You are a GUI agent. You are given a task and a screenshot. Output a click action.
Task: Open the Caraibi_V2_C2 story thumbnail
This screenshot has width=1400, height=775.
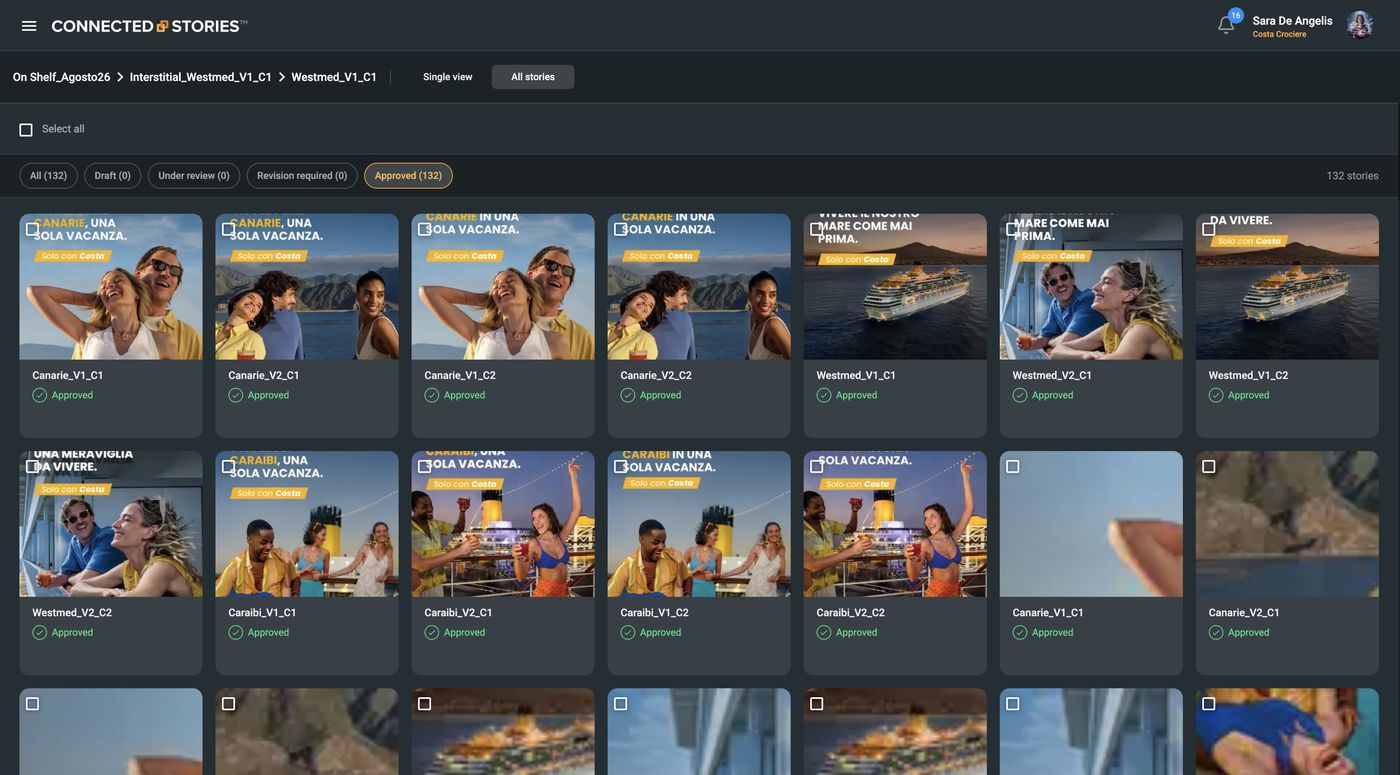tap(895, 524)
